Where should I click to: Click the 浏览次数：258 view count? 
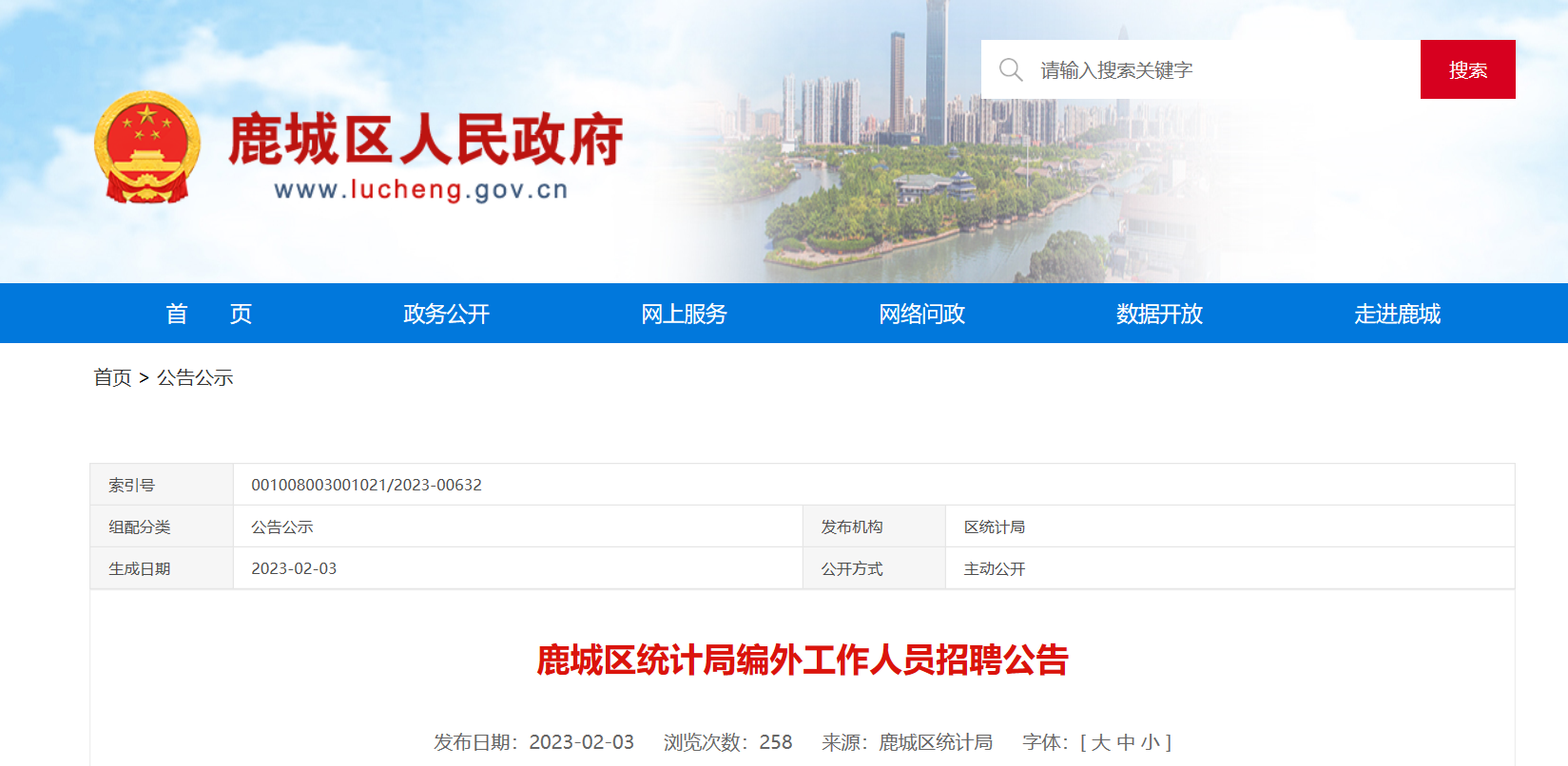click(x=728, y=742)
